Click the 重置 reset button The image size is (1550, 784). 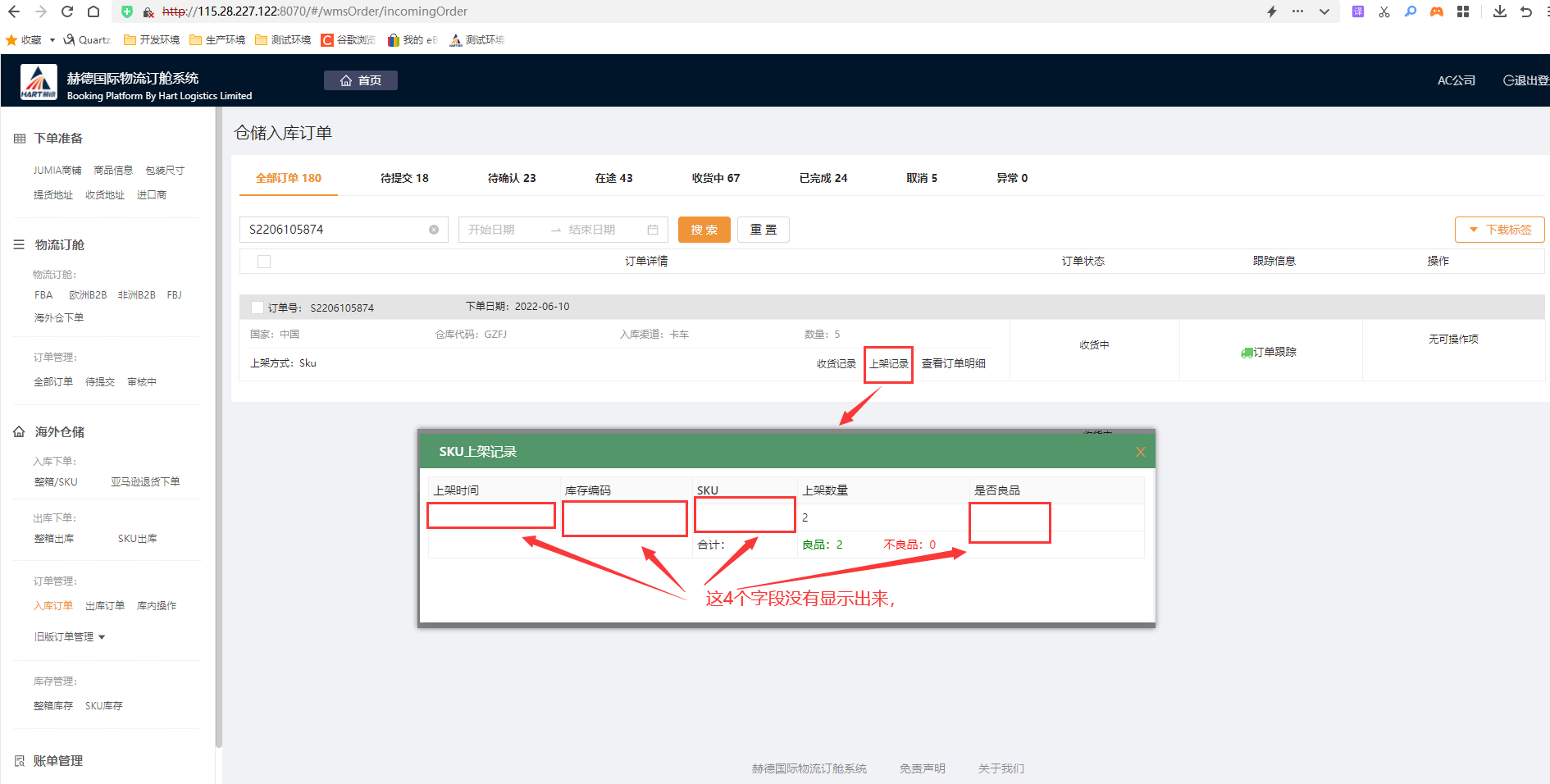pos(763,230)
